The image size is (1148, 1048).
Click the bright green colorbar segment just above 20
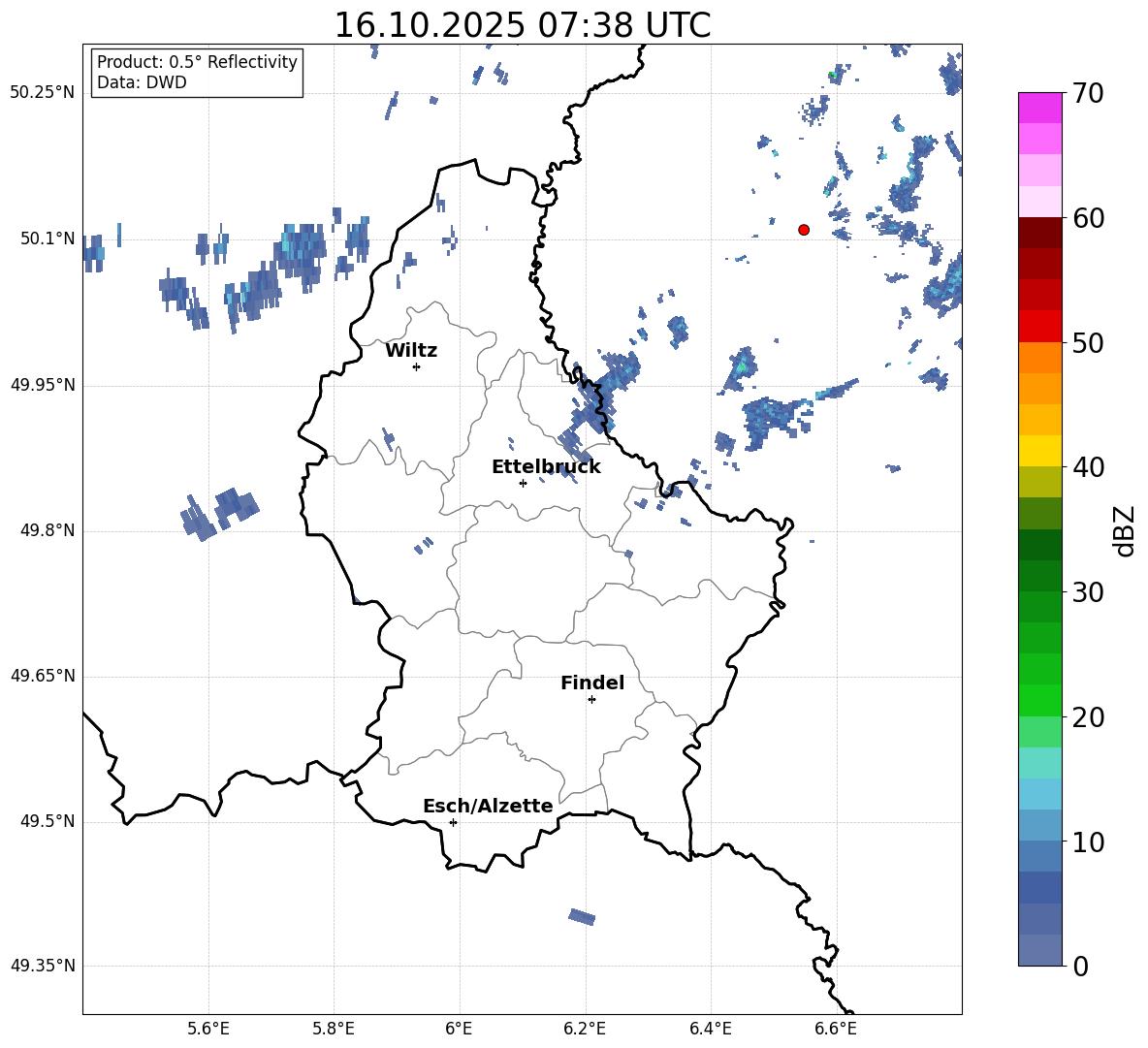1039,700
